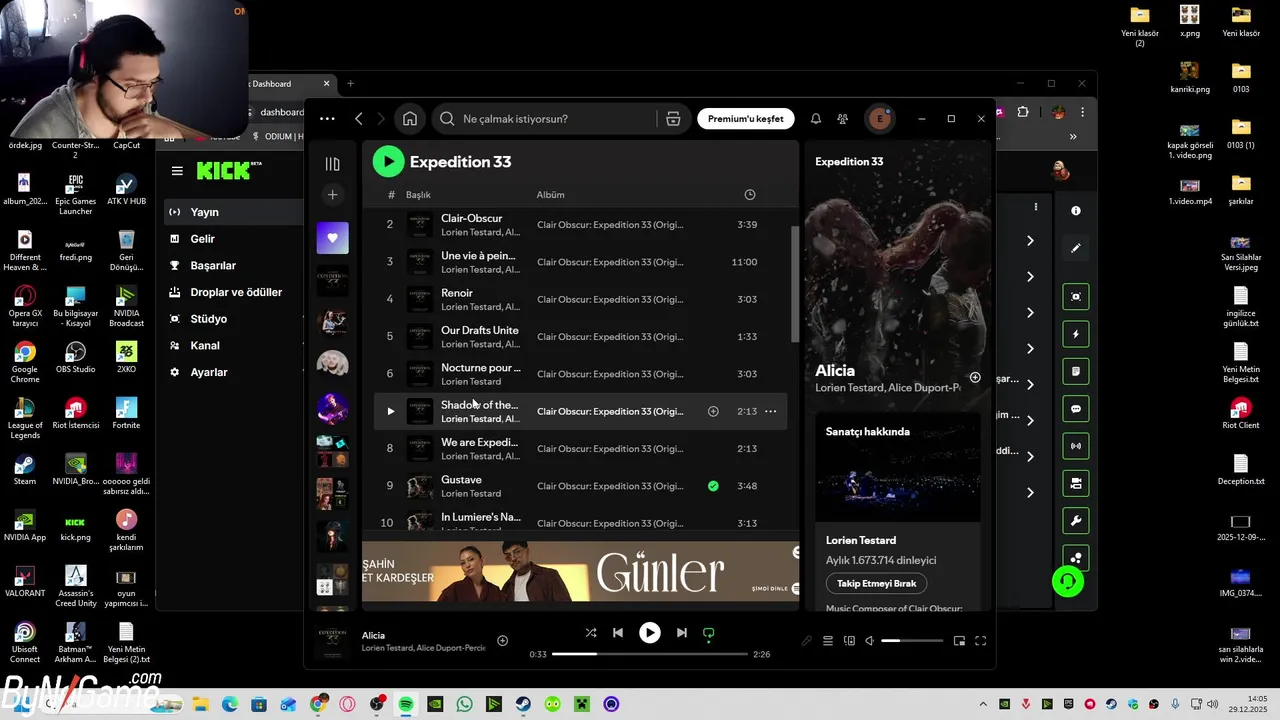This screenshot has width=1280, height=720.
Task: Open Droplar ve ödüller in Kick sidebar
Action: click(236, 292)
